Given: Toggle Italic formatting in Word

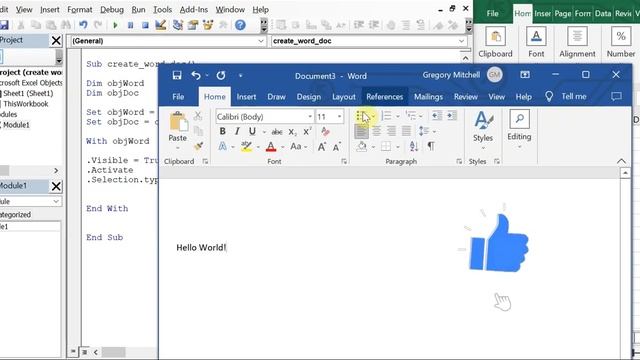Looking at the screenshot, I should point(237,131).
